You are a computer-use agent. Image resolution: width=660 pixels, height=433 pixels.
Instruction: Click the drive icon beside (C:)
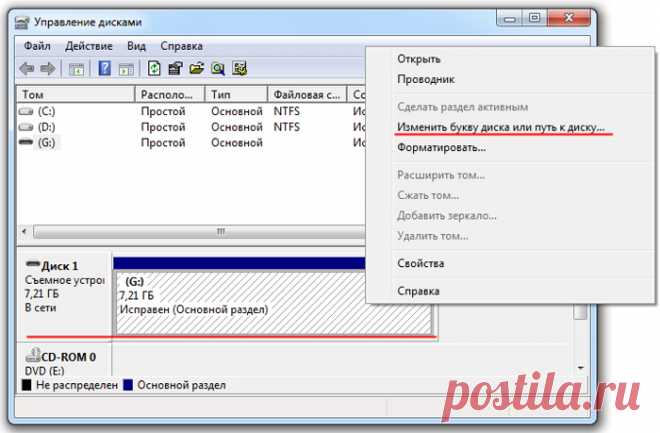click(26, 112)
